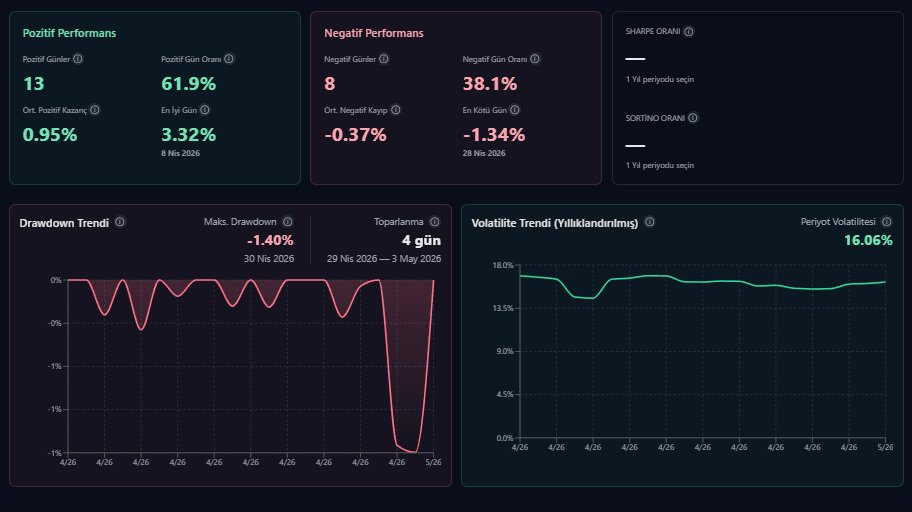
Task: Click the 28 Nis 2026 date label
Action: [x=484, y=154]
